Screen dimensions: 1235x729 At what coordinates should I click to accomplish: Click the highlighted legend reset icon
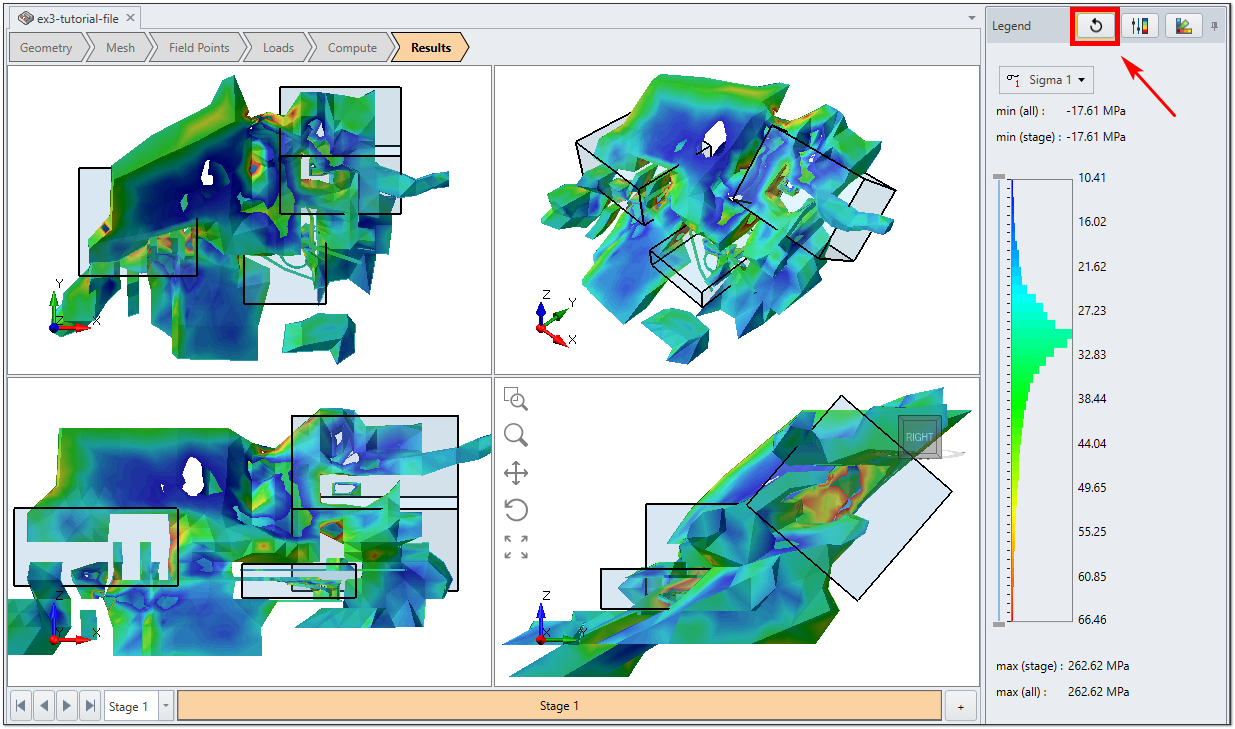1095,25
